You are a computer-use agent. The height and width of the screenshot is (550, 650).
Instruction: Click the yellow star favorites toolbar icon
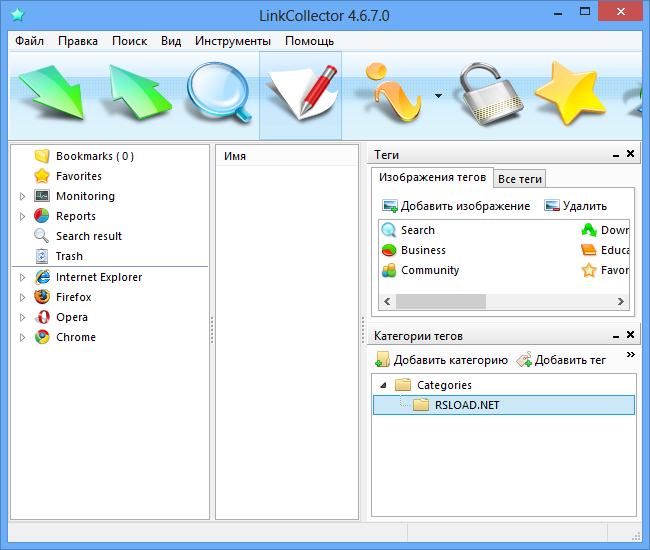[x=570, y=94]
